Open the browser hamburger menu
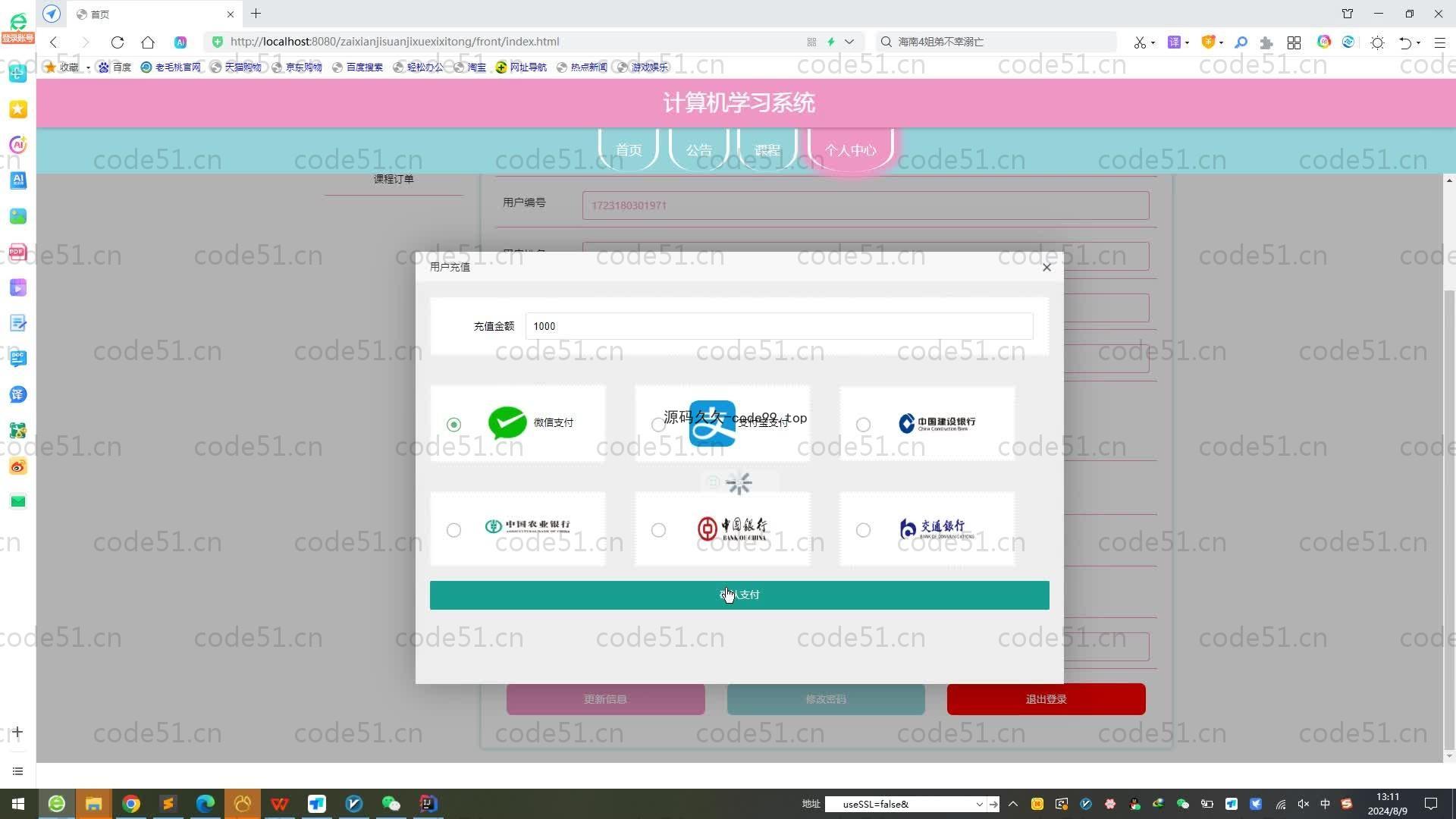 (1439, 42)
